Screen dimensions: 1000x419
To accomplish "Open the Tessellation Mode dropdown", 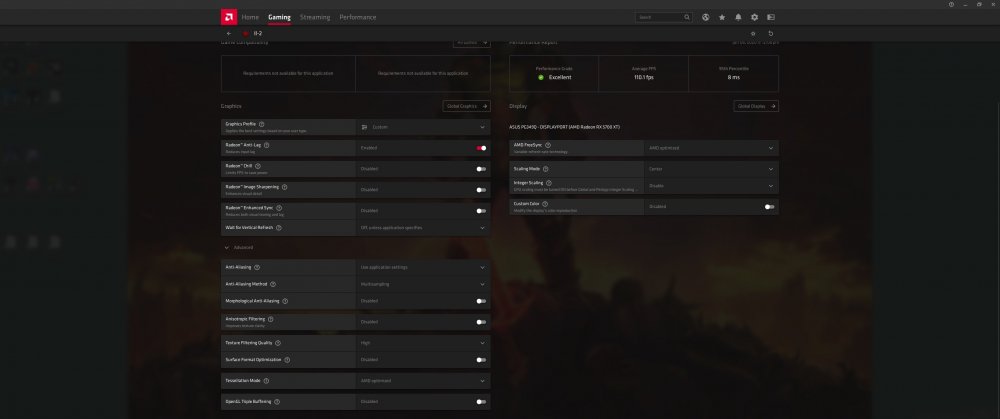I will coord(423,381).
